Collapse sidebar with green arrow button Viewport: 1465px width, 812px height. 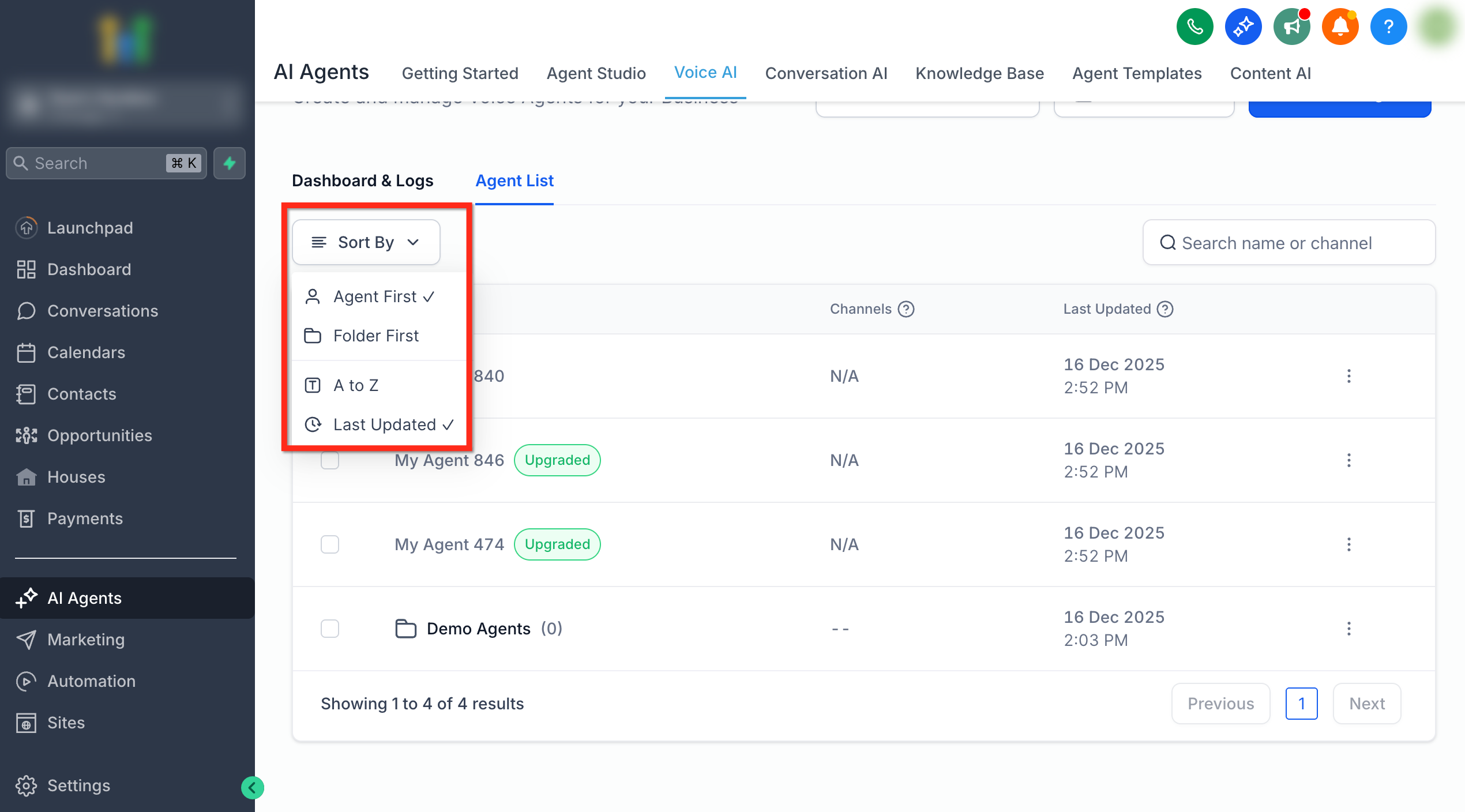click(252, 787)
